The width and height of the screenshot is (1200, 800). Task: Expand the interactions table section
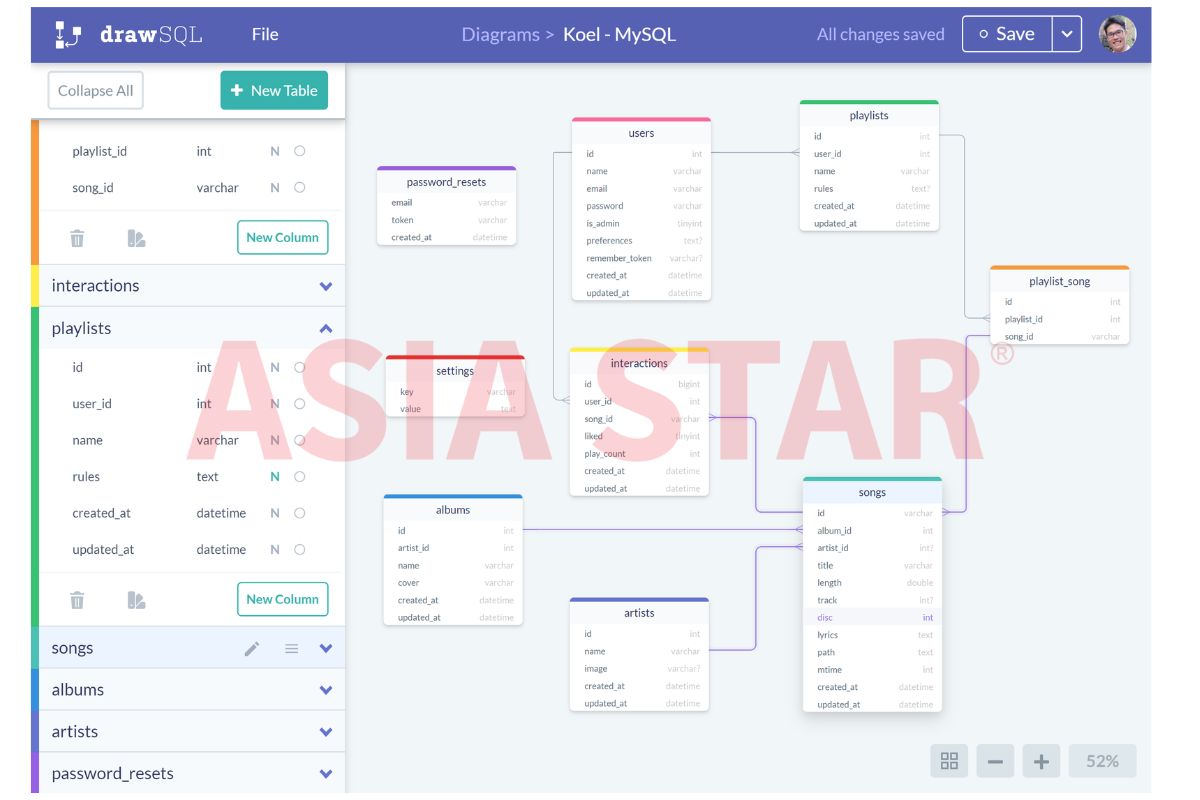coord(325,286)
